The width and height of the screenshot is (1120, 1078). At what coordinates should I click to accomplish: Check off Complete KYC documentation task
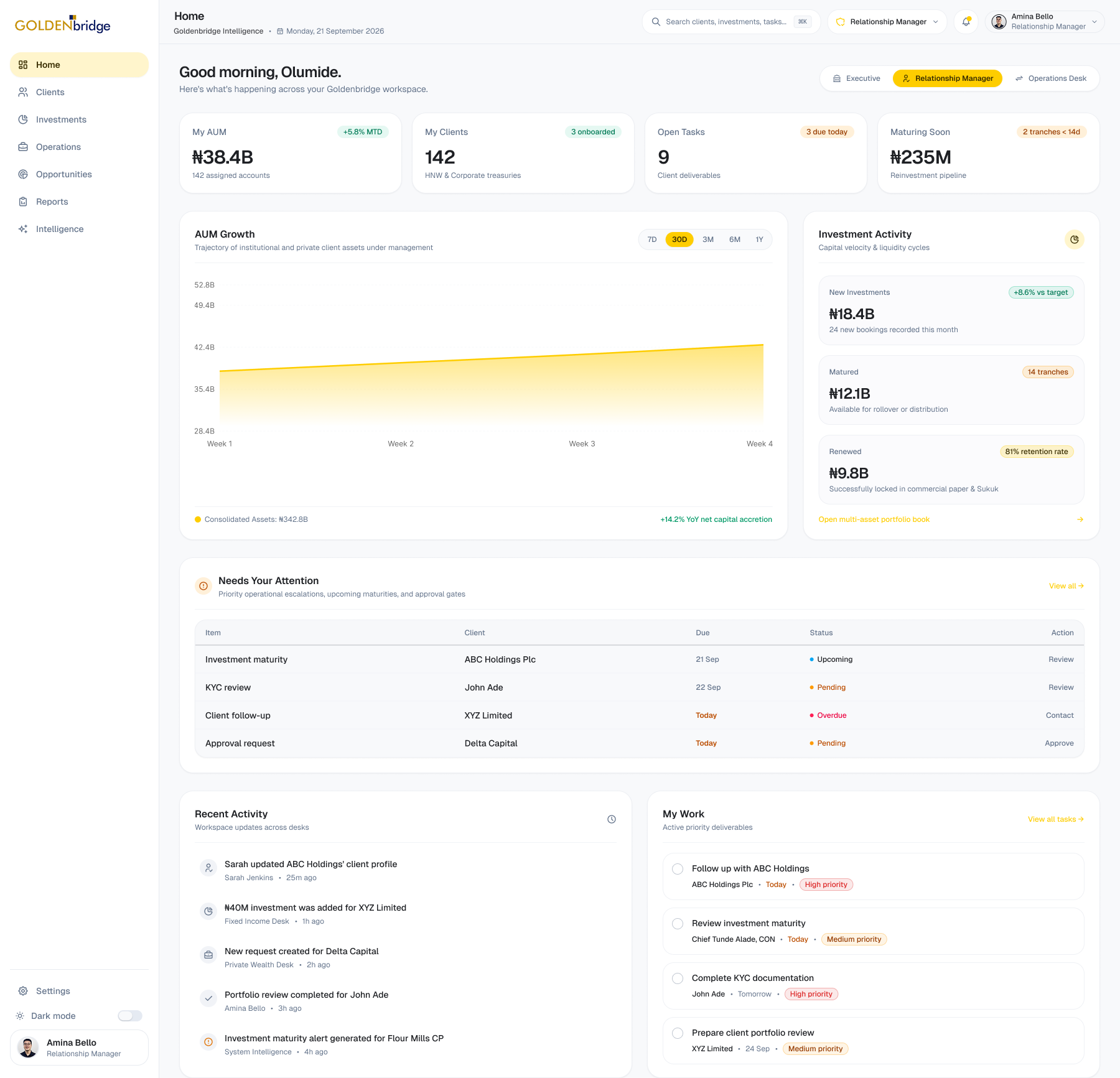[x=678, y=978]
